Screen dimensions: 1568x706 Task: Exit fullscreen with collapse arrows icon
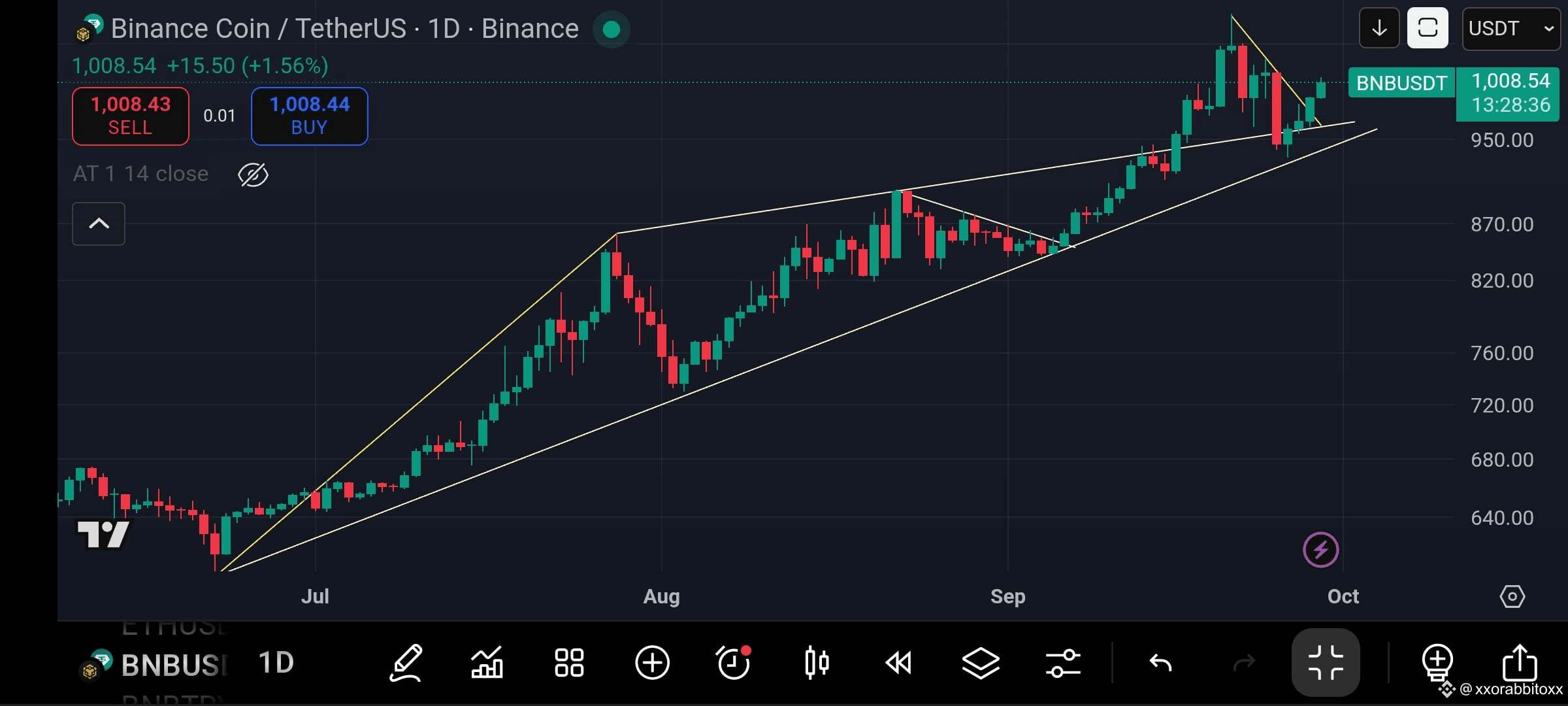tap(1326, 663)
